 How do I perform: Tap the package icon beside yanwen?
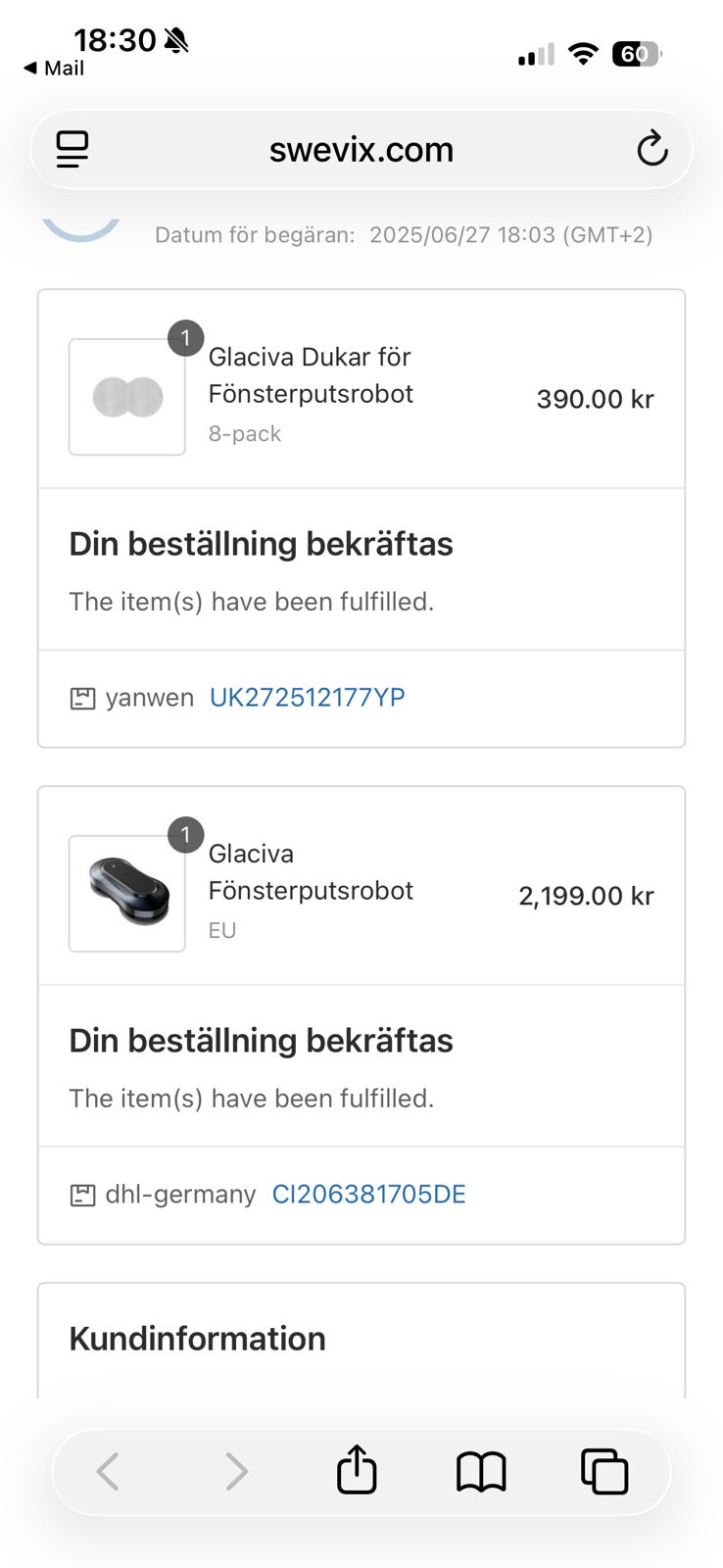82,699
